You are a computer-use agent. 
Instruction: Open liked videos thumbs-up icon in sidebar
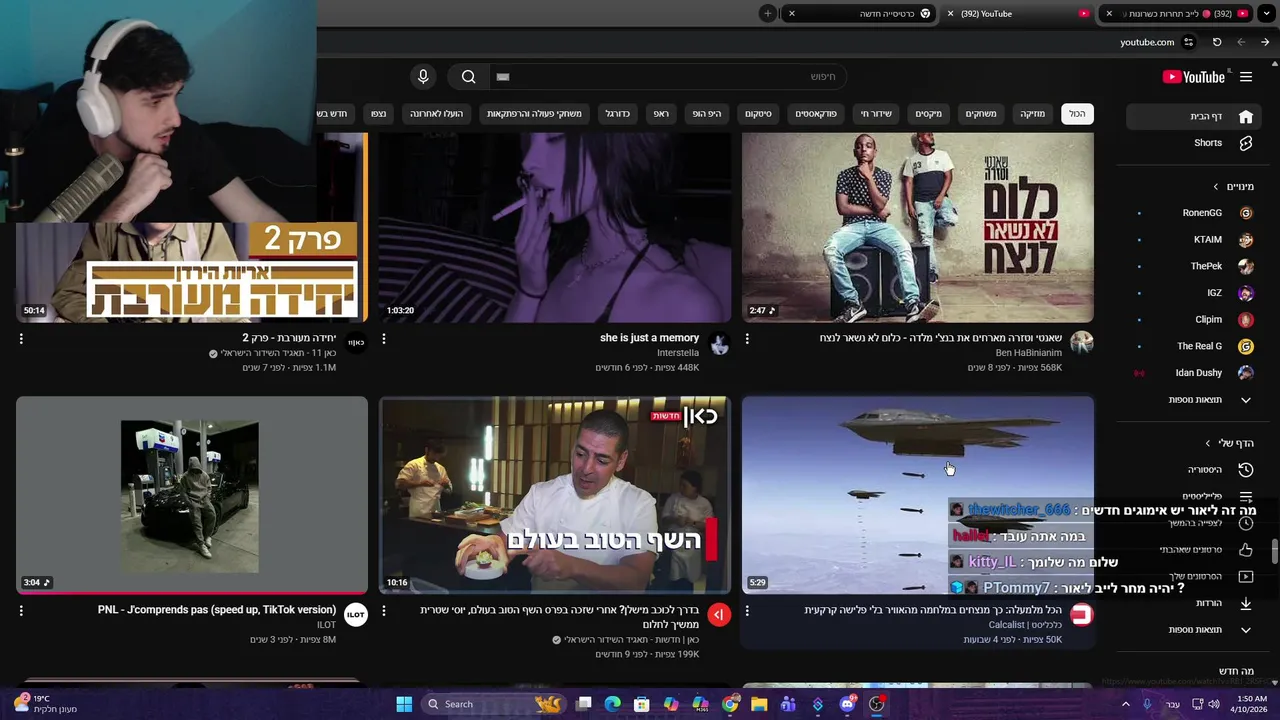tap(1245, 550)
